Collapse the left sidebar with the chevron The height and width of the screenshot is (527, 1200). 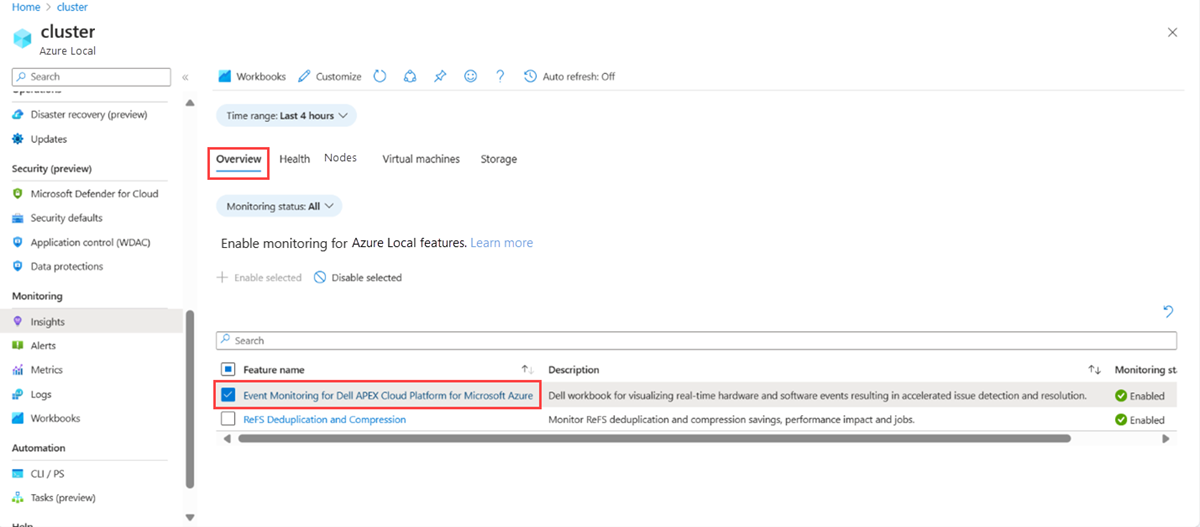point(185,77)
